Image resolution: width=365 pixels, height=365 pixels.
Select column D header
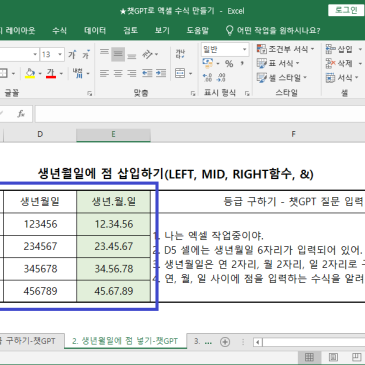pyautogui.click(x=40, y=135)
